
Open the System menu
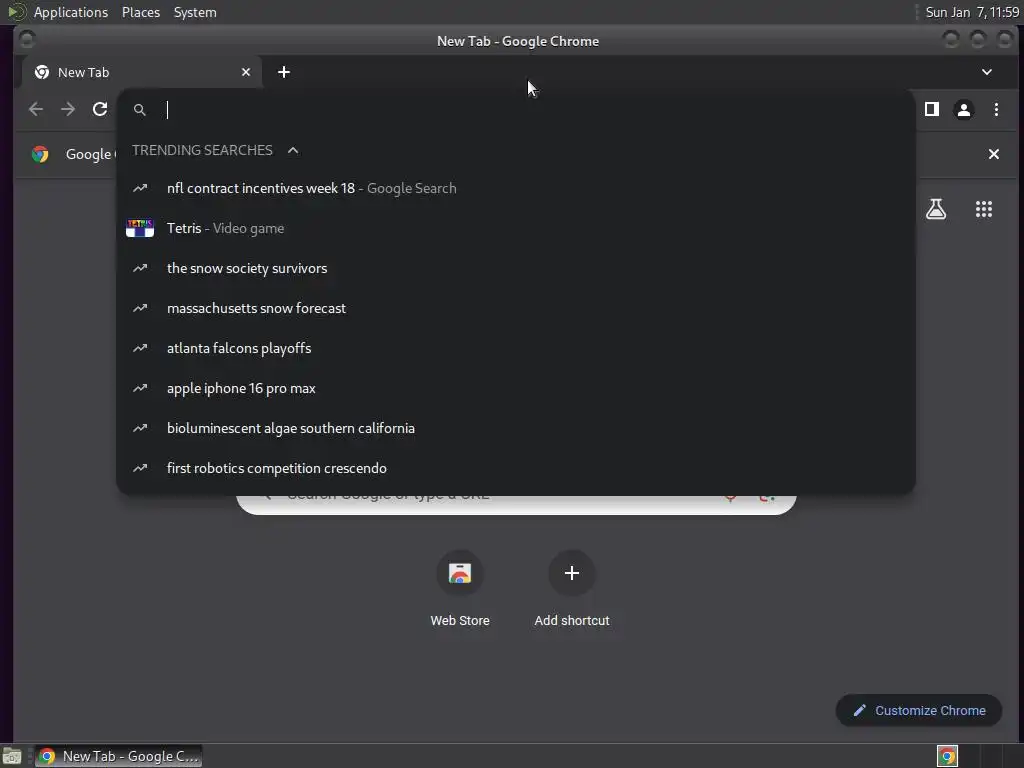195,12
